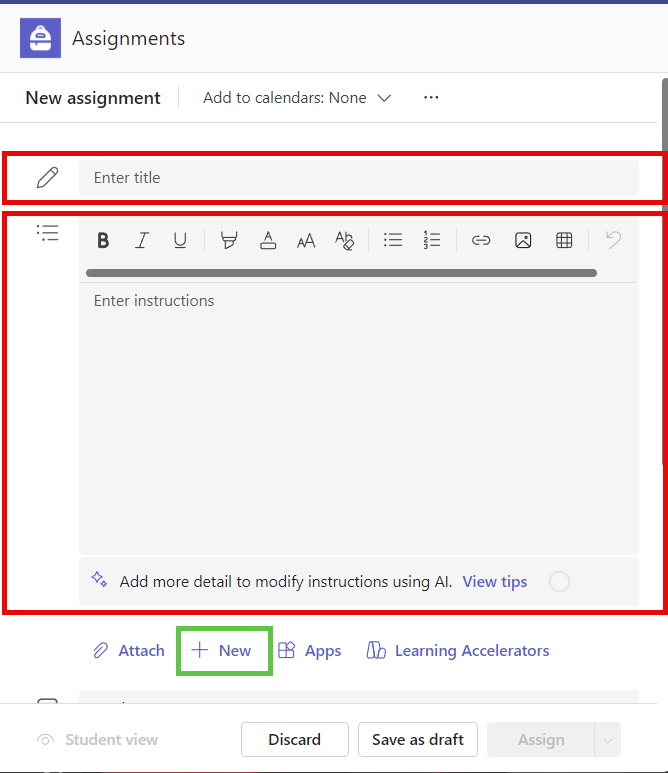Clear text formatting
The image size is (668, 773).
pyautogui.click(x=344, y=240)
